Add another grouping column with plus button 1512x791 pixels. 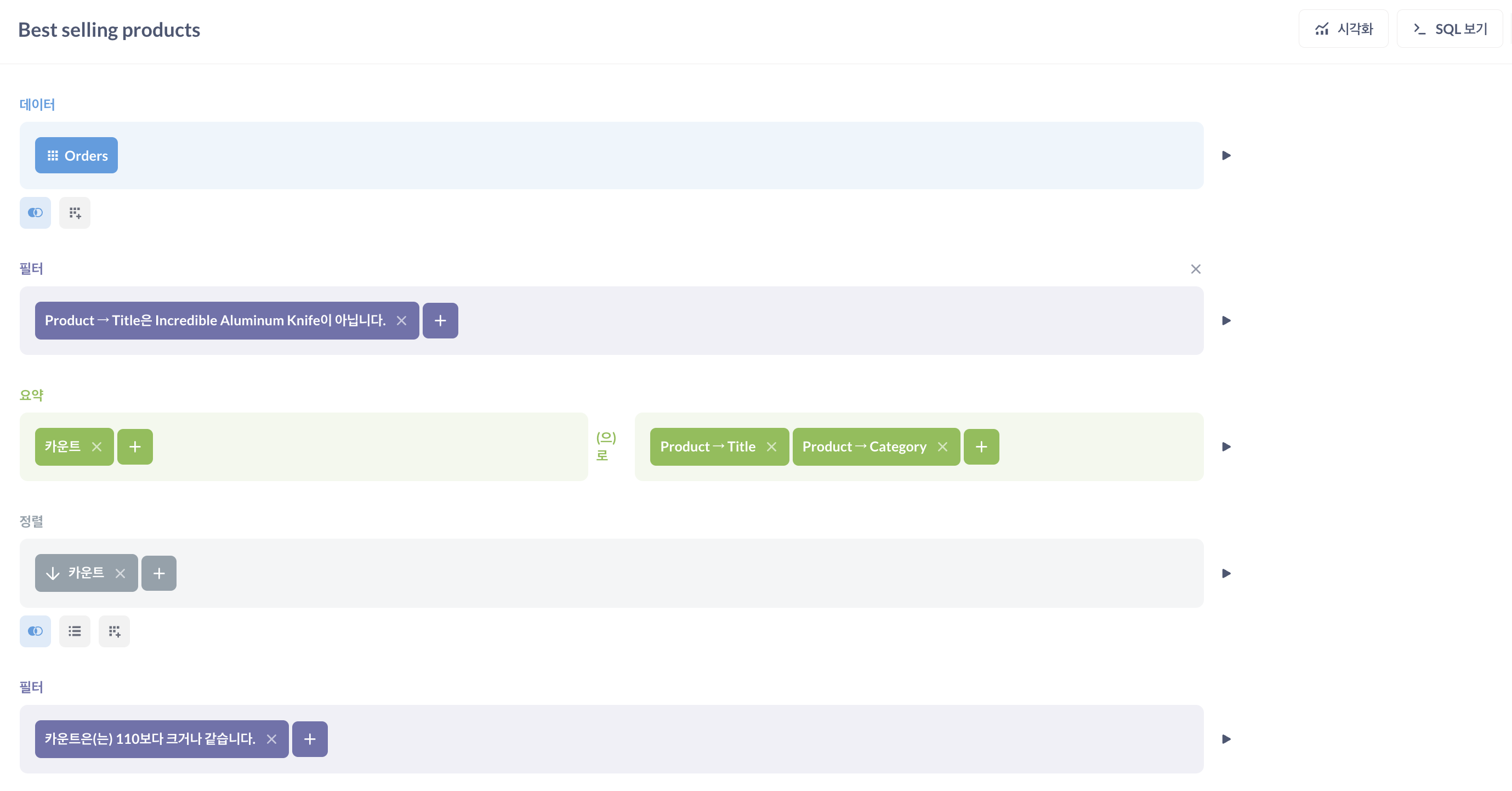(981, 447)
